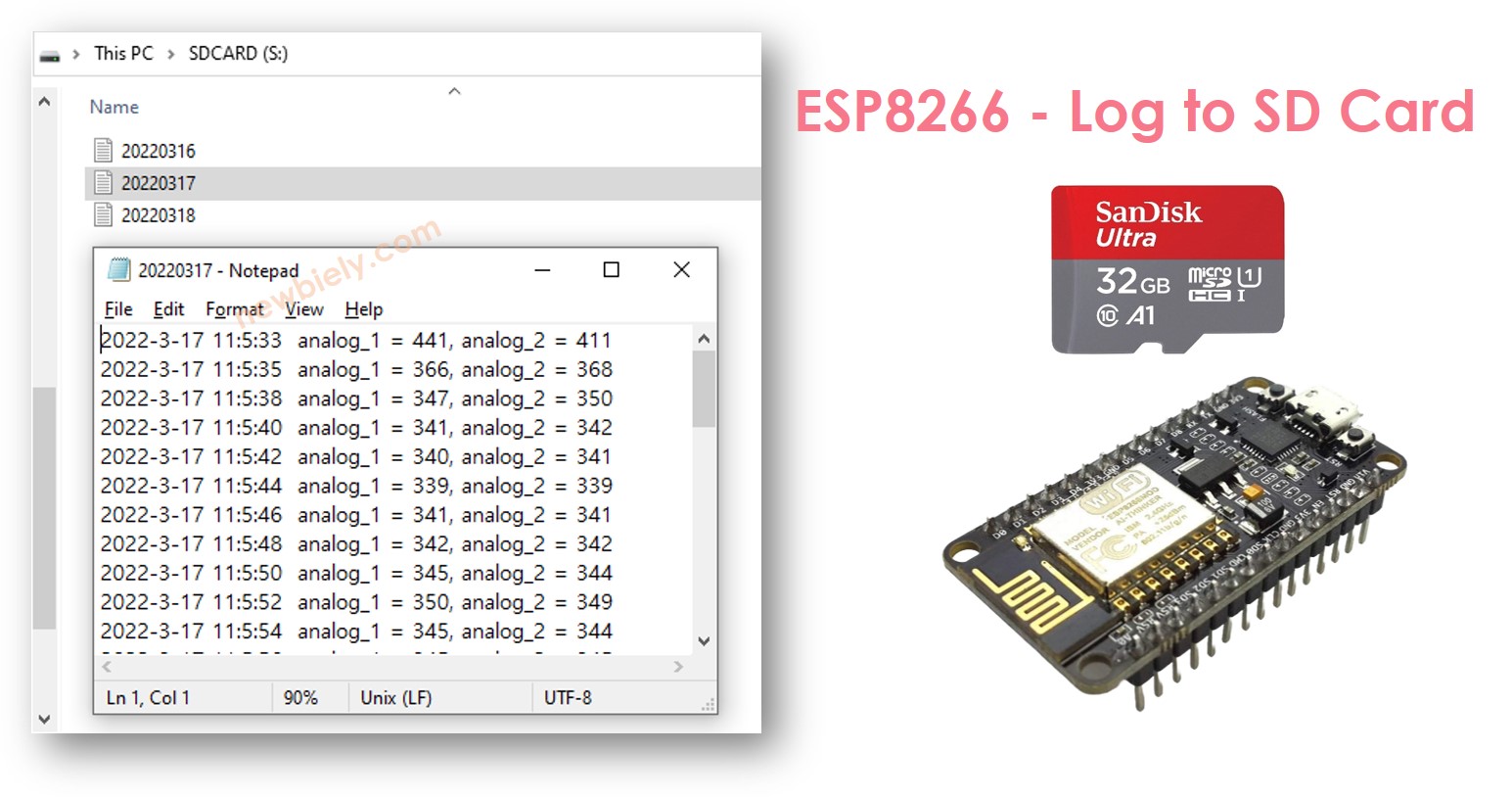Click the down arrow on Notepad's vertical scrollbar
Viewport: 1512px width, 797px height.
coord(704,641)
